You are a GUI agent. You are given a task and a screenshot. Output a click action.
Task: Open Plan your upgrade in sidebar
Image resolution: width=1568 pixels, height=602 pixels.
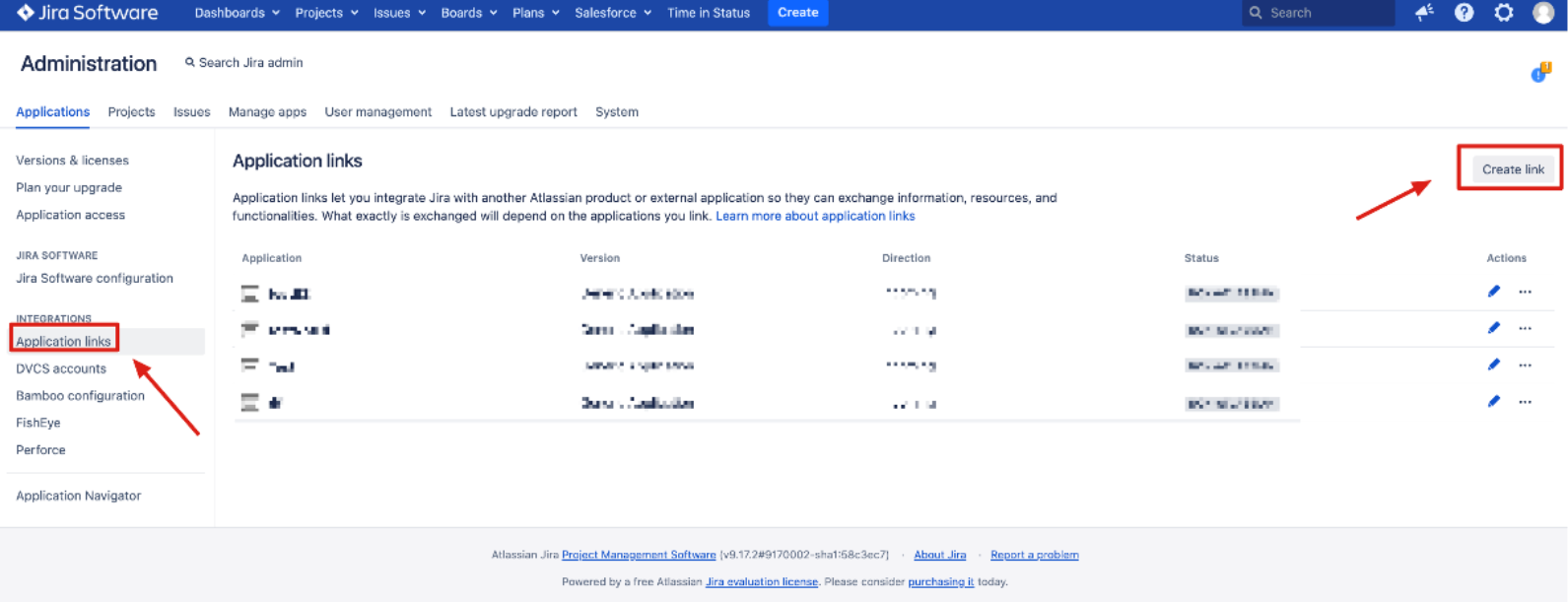(69, 187)
